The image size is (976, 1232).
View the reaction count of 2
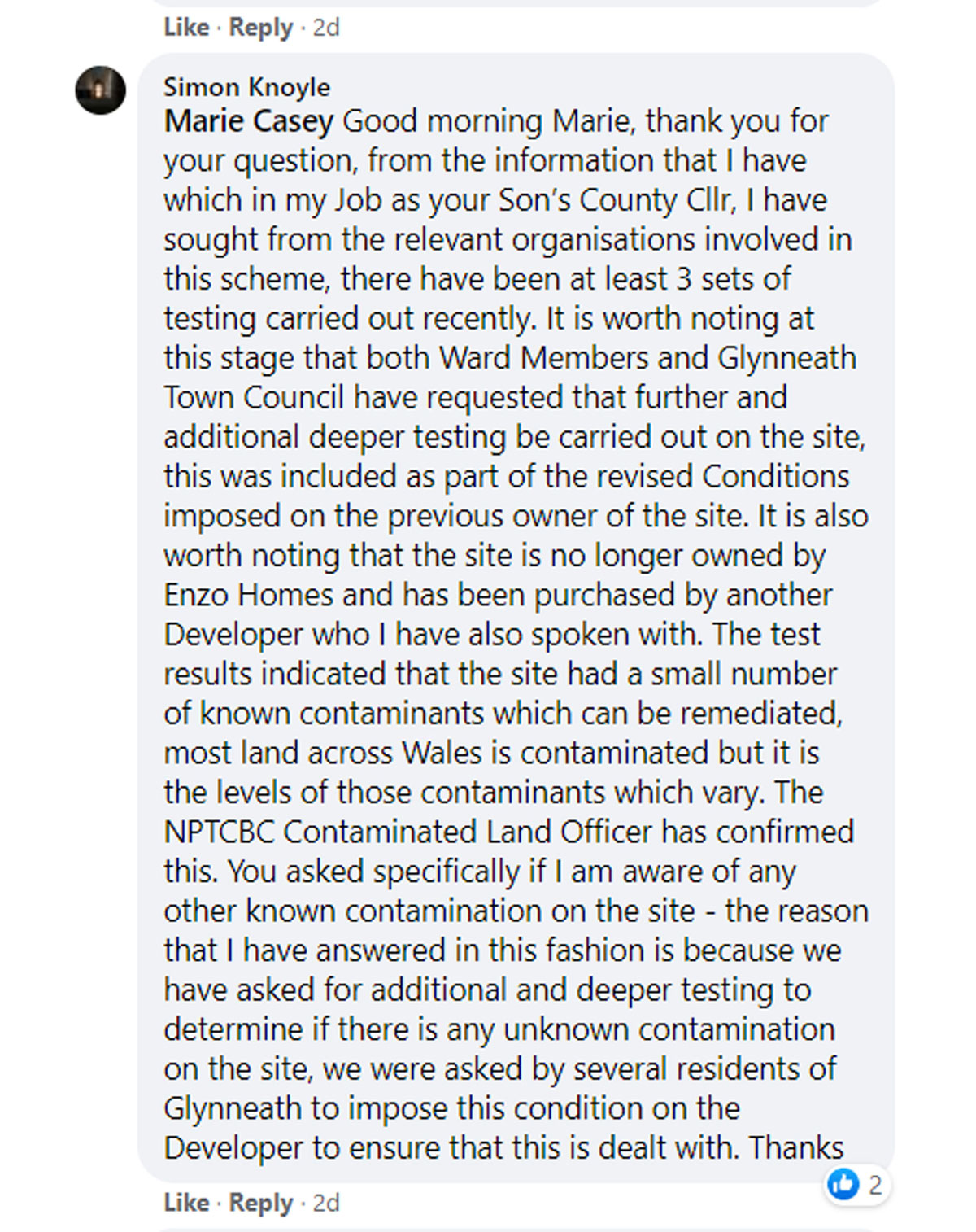875,1185
